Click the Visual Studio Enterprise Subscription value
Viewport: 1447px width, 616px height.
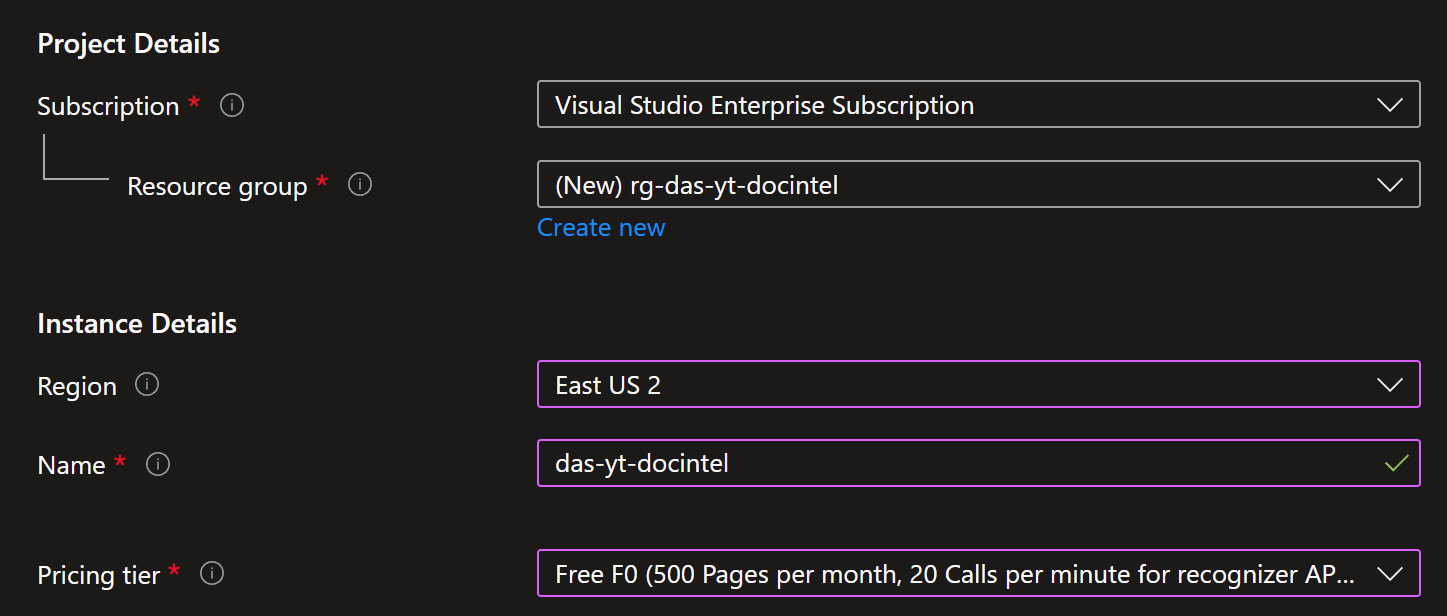[763, 104]
